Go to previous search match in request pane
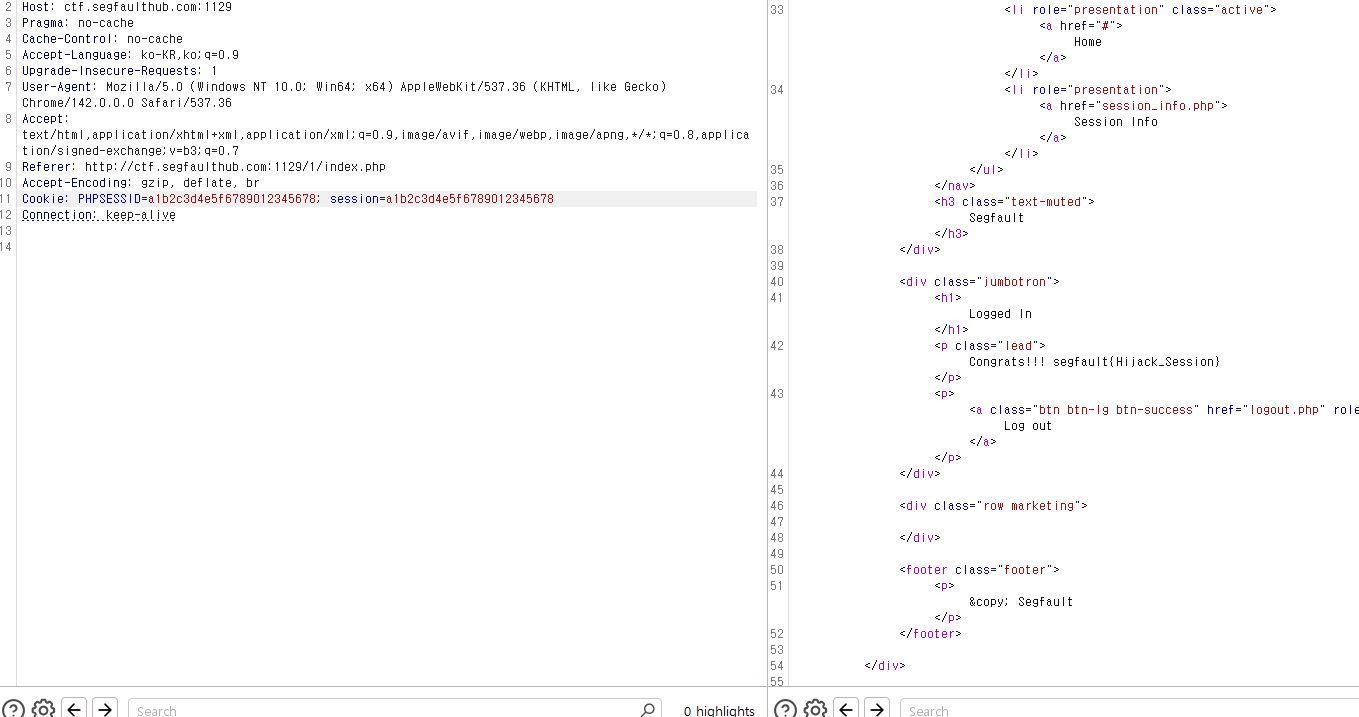The image size is (1359, 717). [x=74, y=709]
